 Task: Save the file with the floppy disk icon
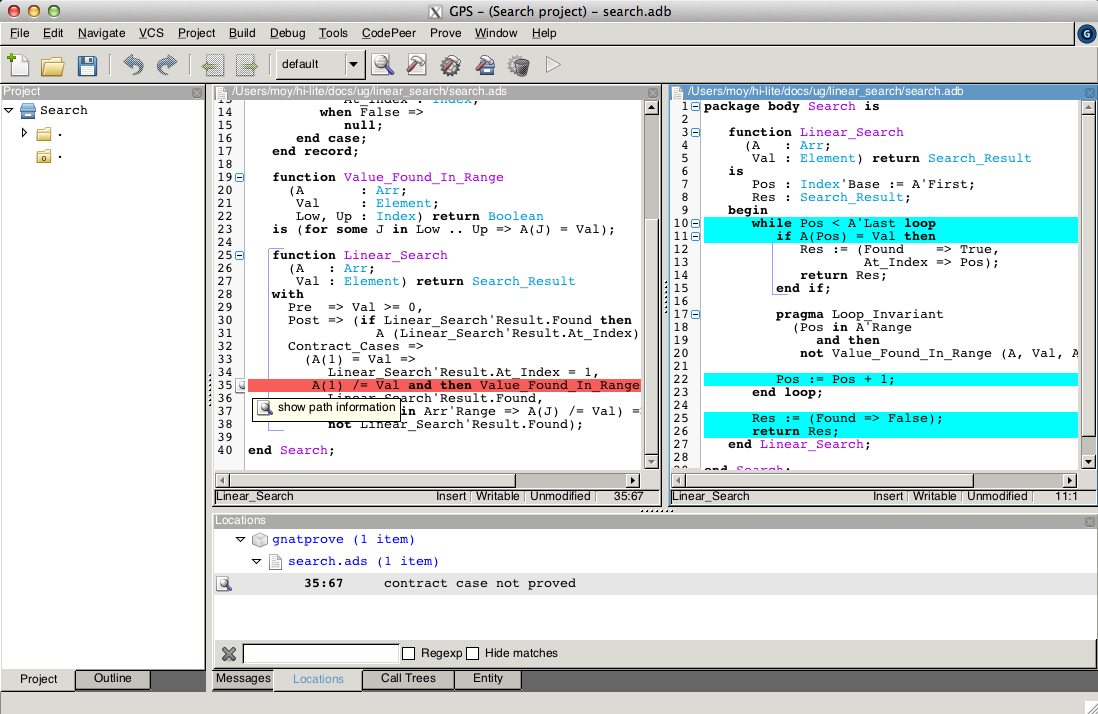(x=87, y=65)
